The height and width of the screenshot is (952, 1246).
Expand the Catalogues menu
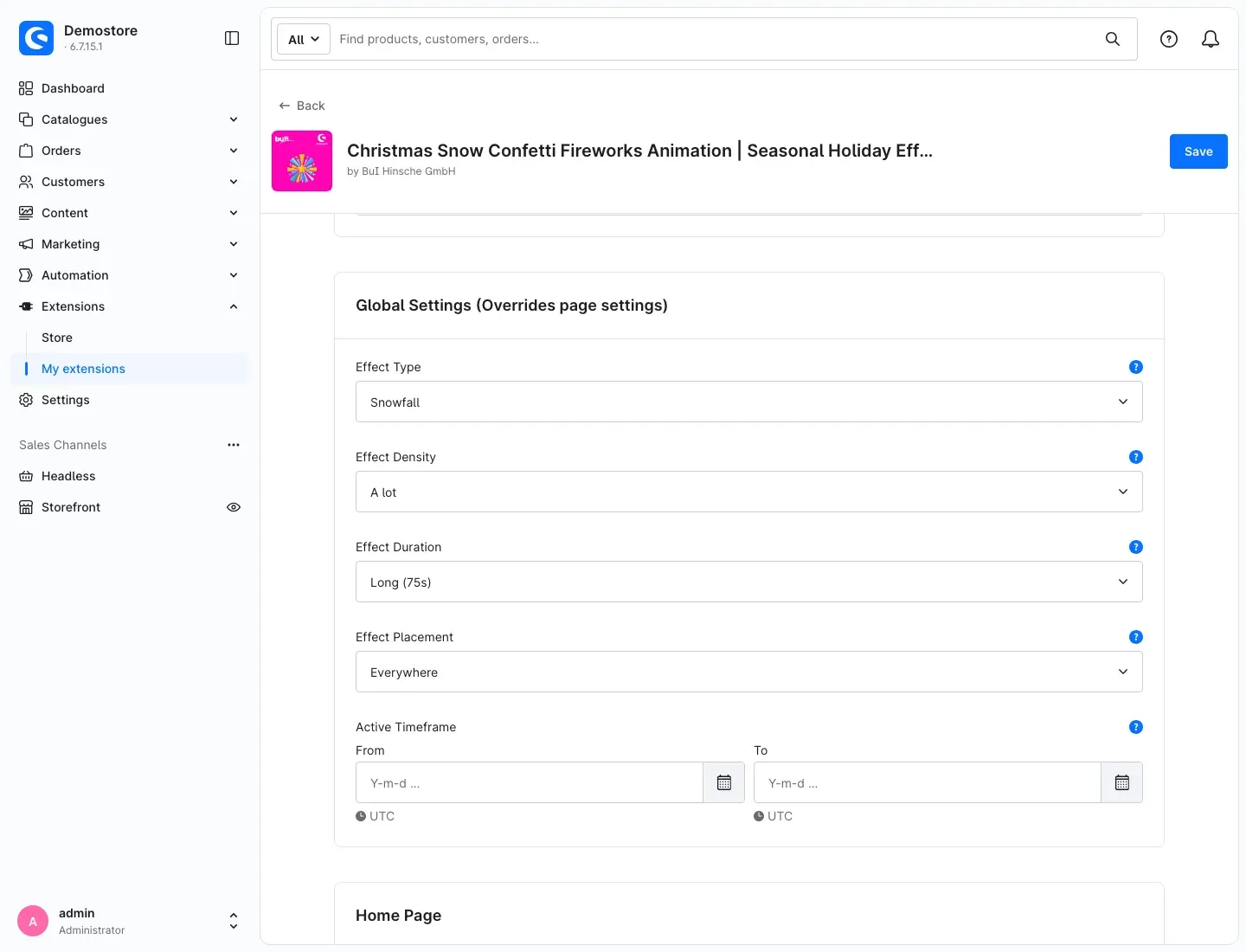pos(130,119)
